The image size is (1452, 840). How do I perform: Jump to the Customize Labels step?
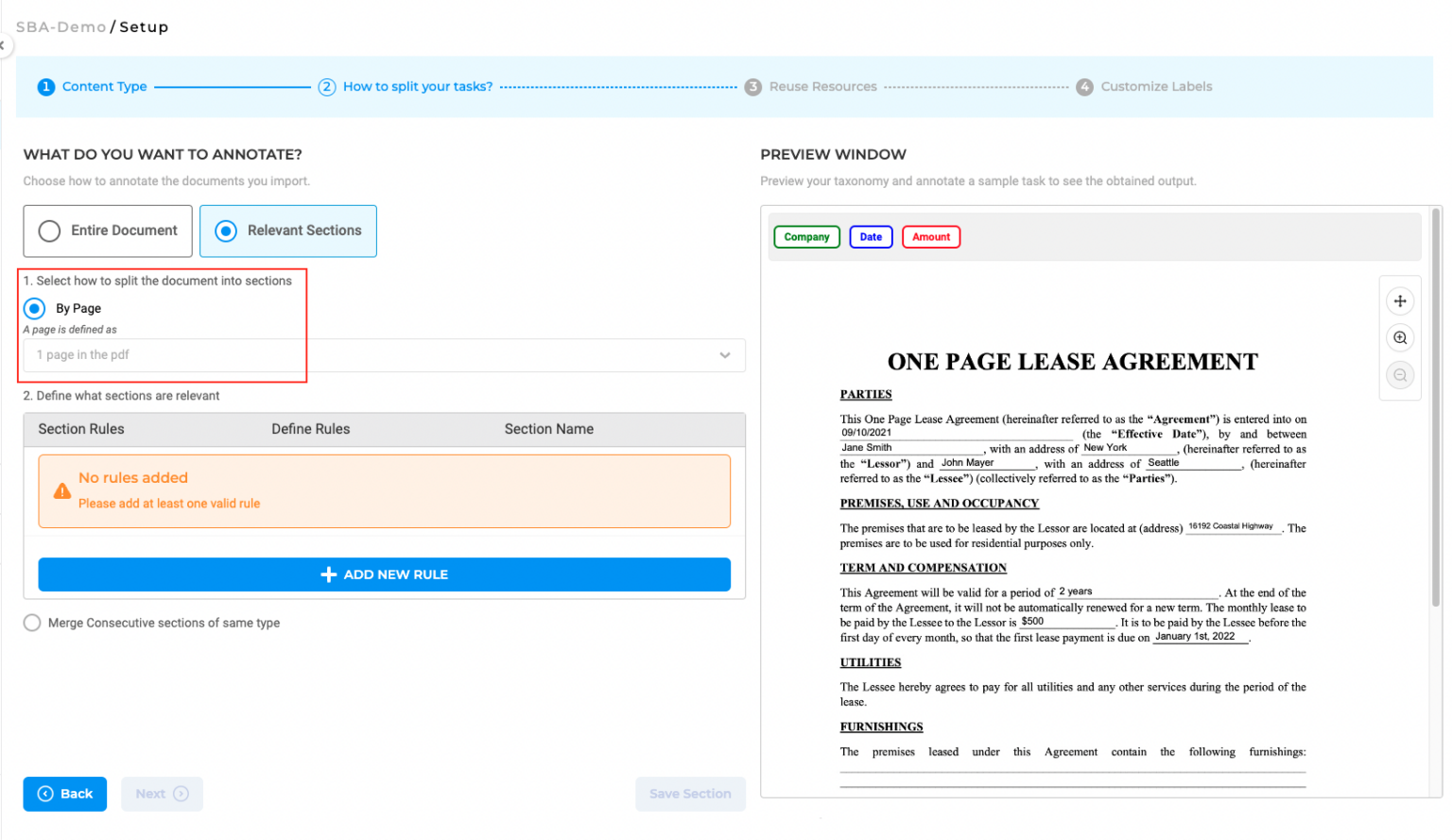[1155, 86]
